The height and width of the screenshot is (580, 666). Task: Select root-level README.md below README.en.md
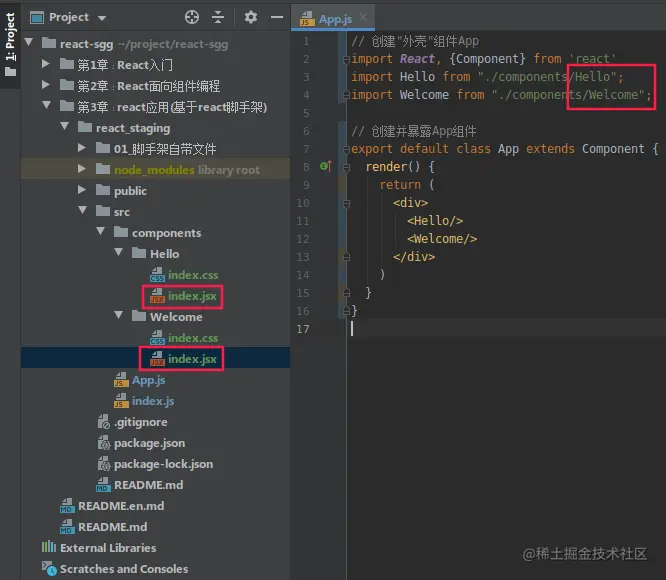(113, 527)
